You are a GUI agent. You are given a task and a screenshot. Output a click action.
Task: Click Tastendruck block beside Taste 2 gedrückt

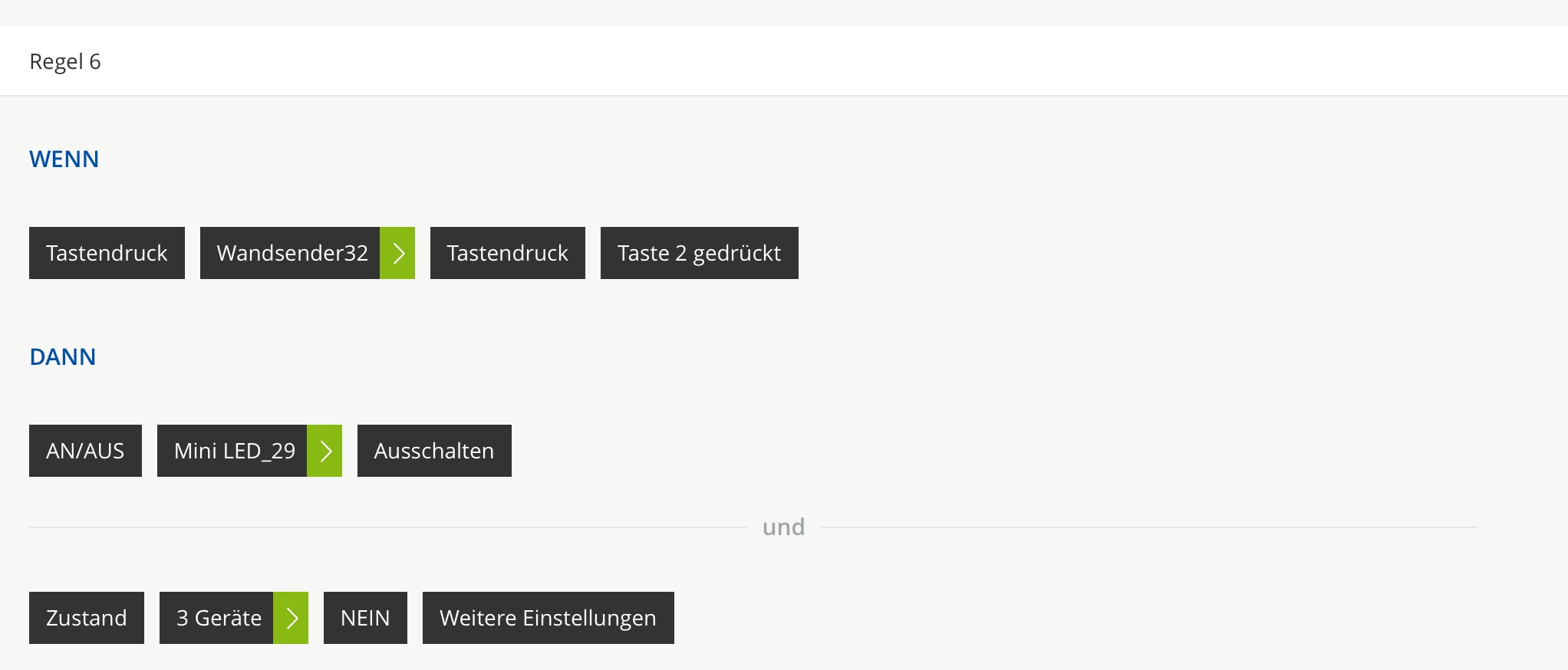[507, 253]
